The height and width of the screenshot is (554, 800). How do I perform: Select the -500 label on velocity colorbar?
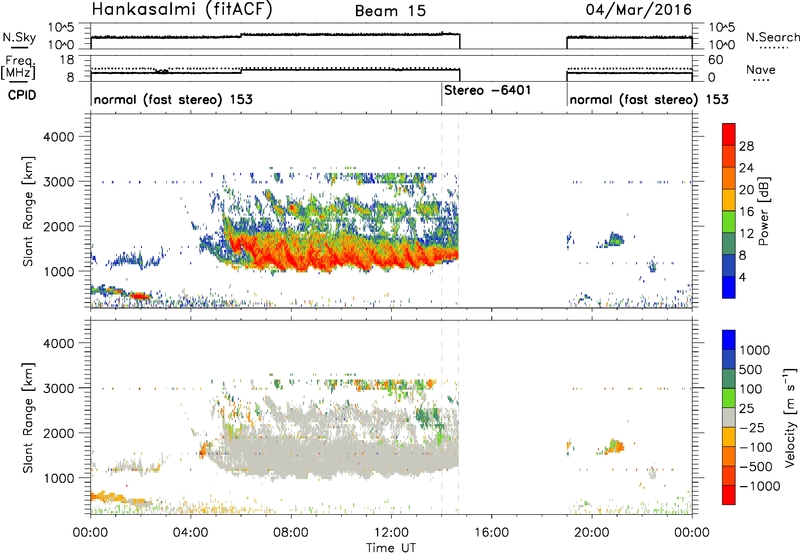pos(756,467)
